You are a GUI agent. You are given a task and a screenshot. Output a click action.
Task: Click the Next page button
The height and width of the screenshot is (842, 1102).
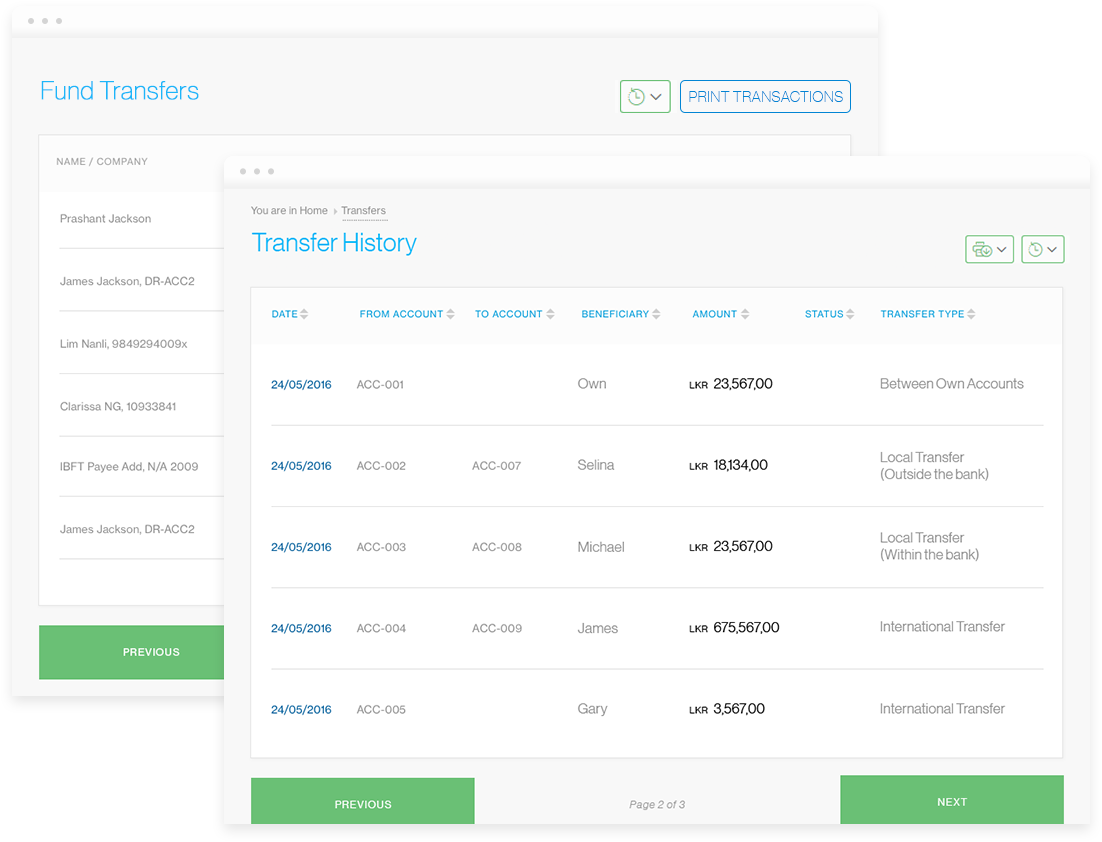(952, 800)
